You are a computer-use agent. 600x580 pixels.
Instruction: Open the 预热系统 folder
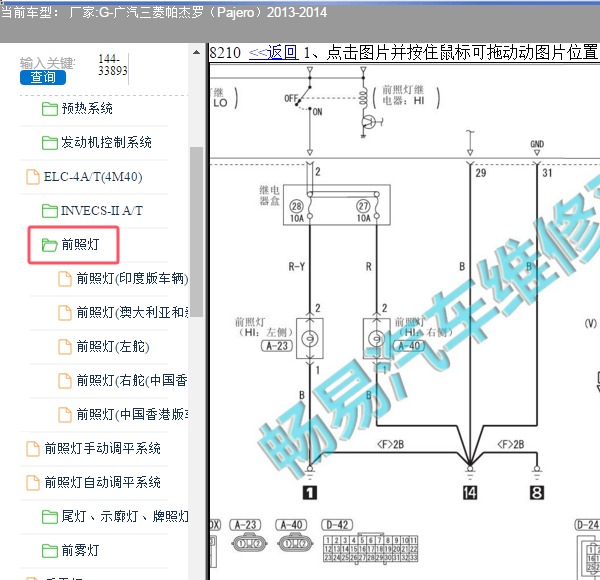(87, 109)
